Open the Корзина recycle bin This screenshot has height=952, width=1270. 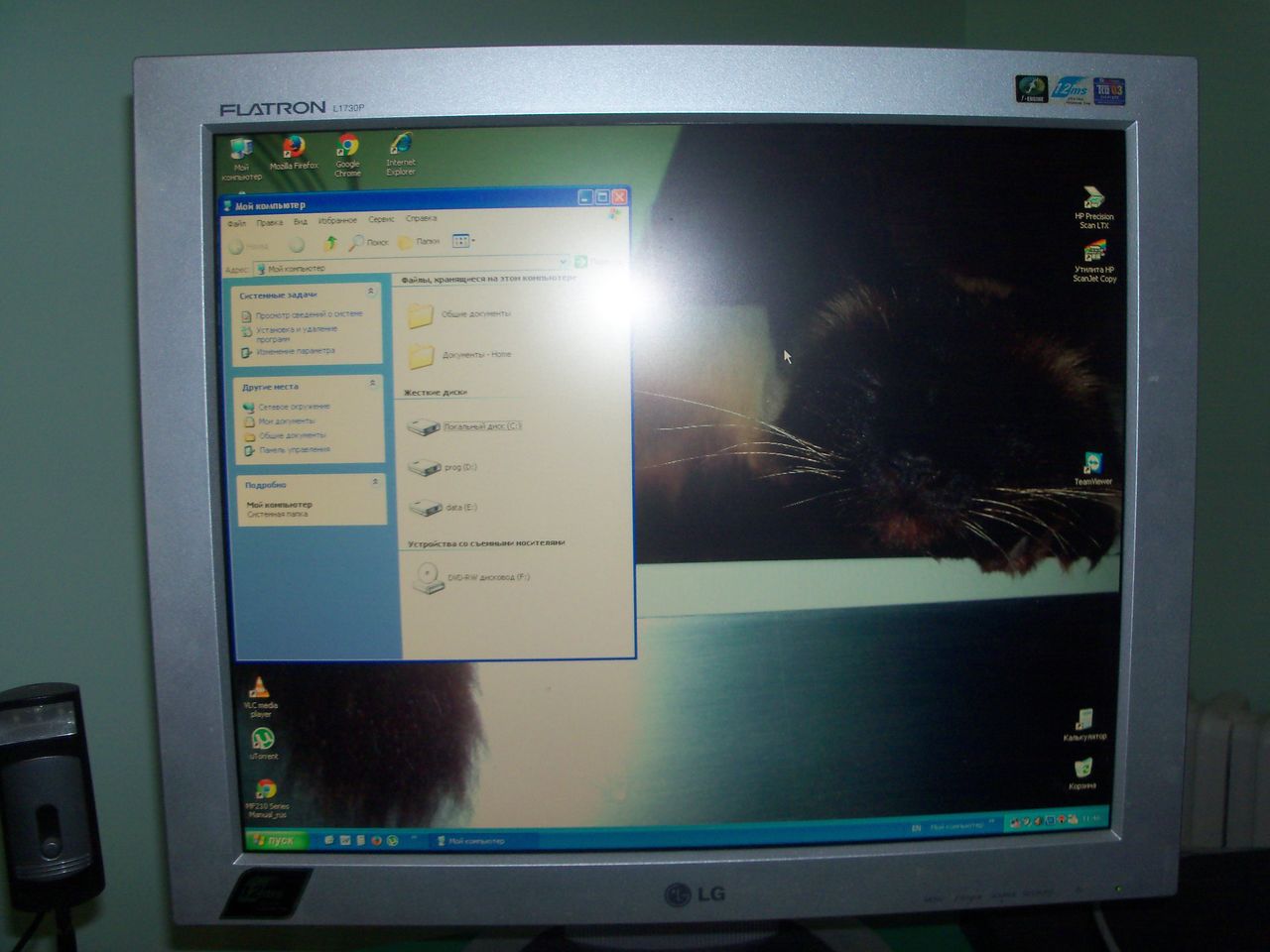[x=1082, y=771]
